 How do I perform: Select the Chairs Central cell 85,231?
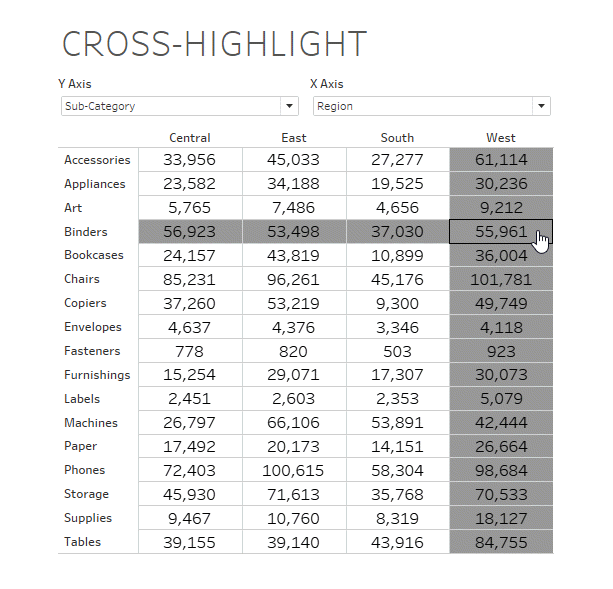(190, 280)
